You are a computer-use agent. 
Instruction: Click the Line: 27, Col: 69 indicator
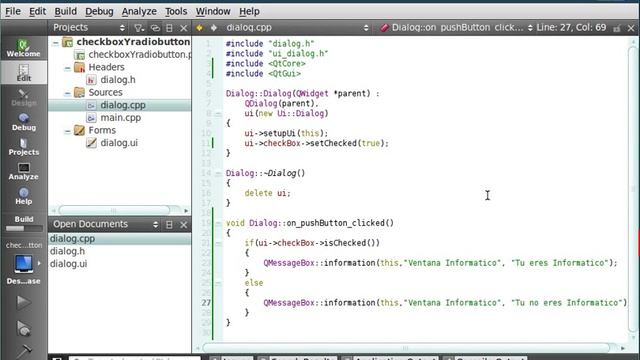(571, 28)
